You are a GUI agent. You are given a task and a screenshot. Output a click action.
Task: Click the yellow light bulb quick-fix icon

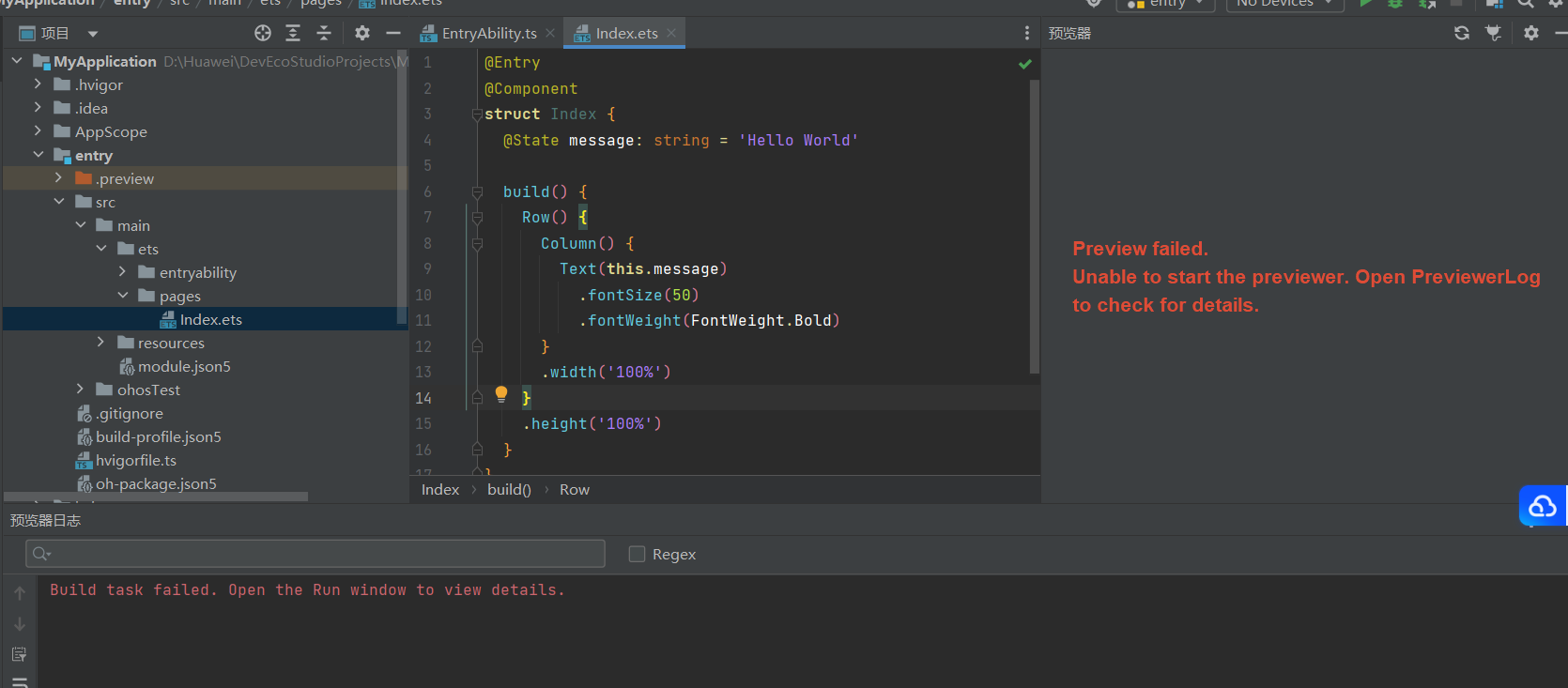point(501,394)
